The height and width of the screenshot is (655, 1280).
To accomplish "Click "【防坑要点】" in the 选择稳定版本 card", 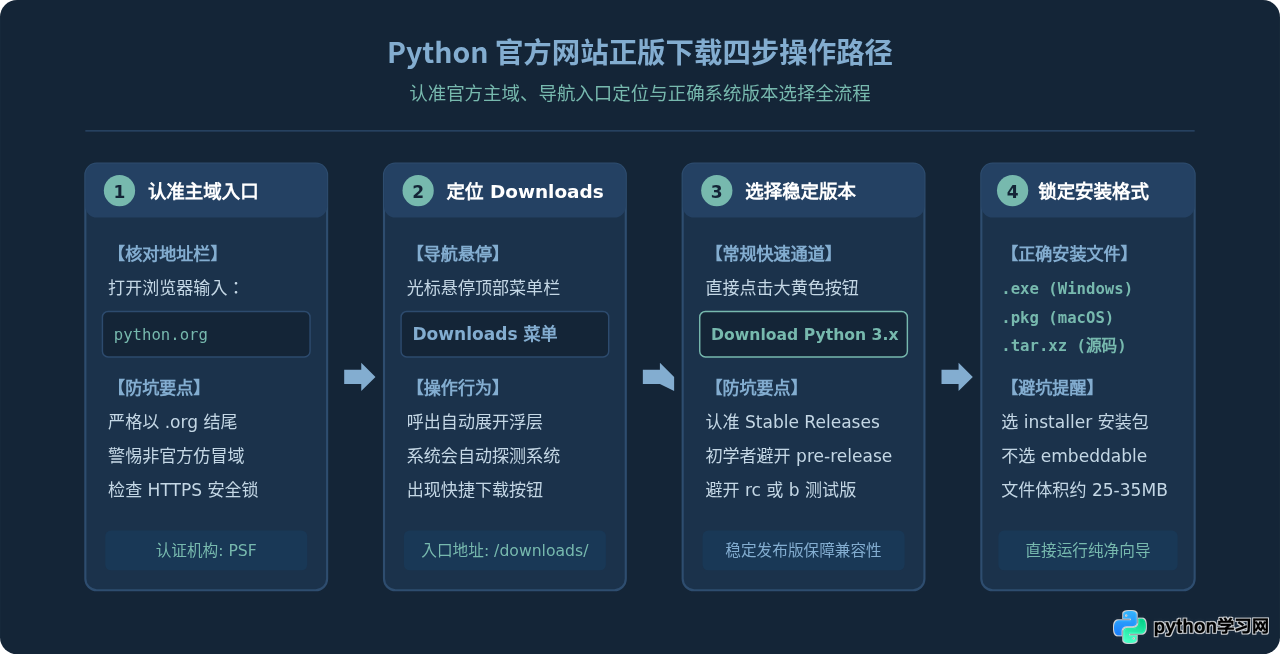I will (x=756, y=388).
